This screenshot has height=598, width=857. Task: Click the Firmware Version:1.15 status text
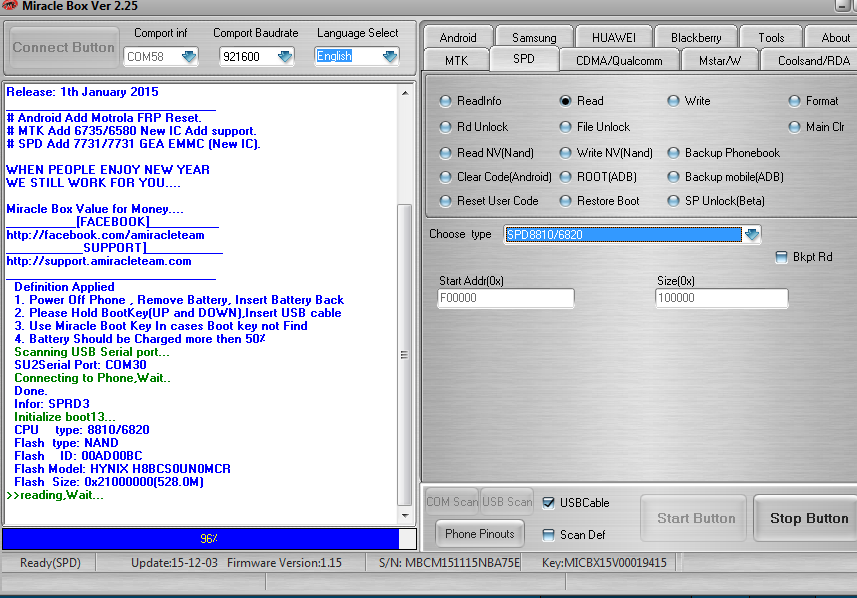pos(284,563)
